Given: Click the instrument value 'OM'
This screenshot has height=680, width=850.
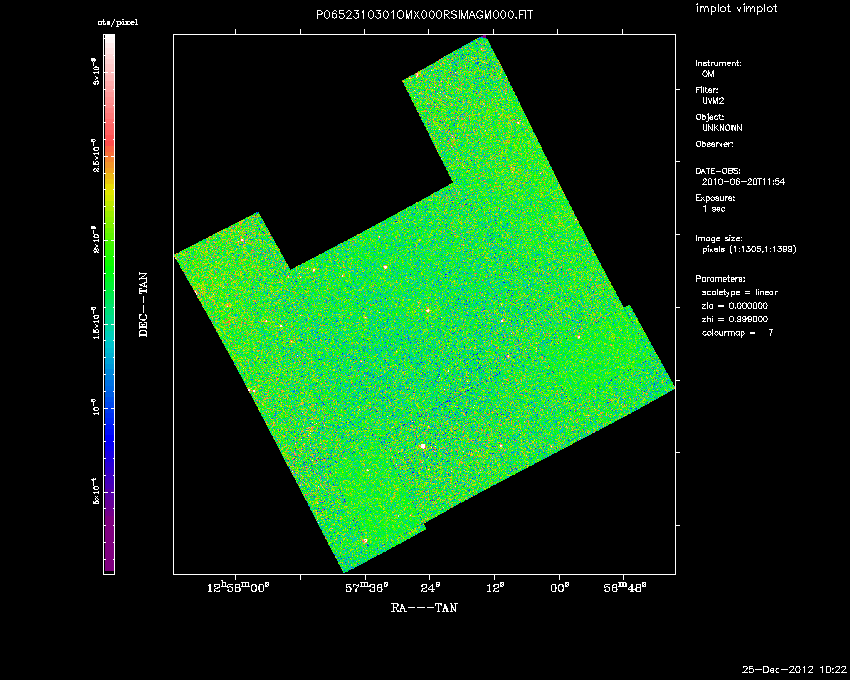Looking at the screenshot, I should (708, 74).
